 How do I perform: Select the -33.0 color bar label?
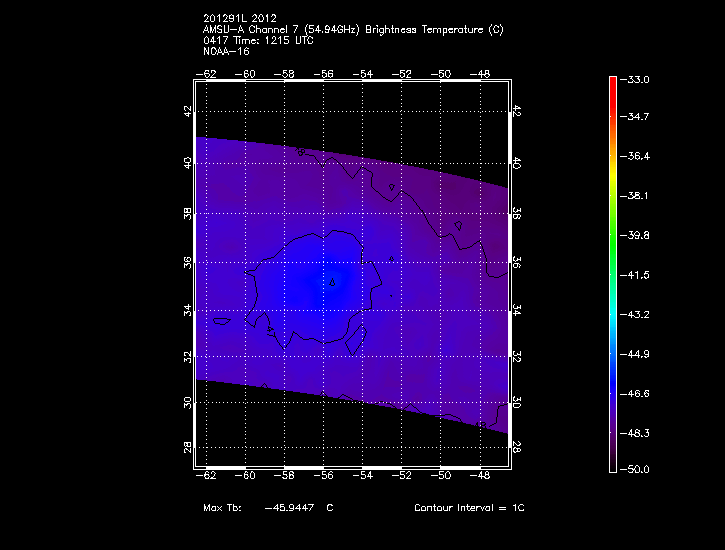(638, 79)
